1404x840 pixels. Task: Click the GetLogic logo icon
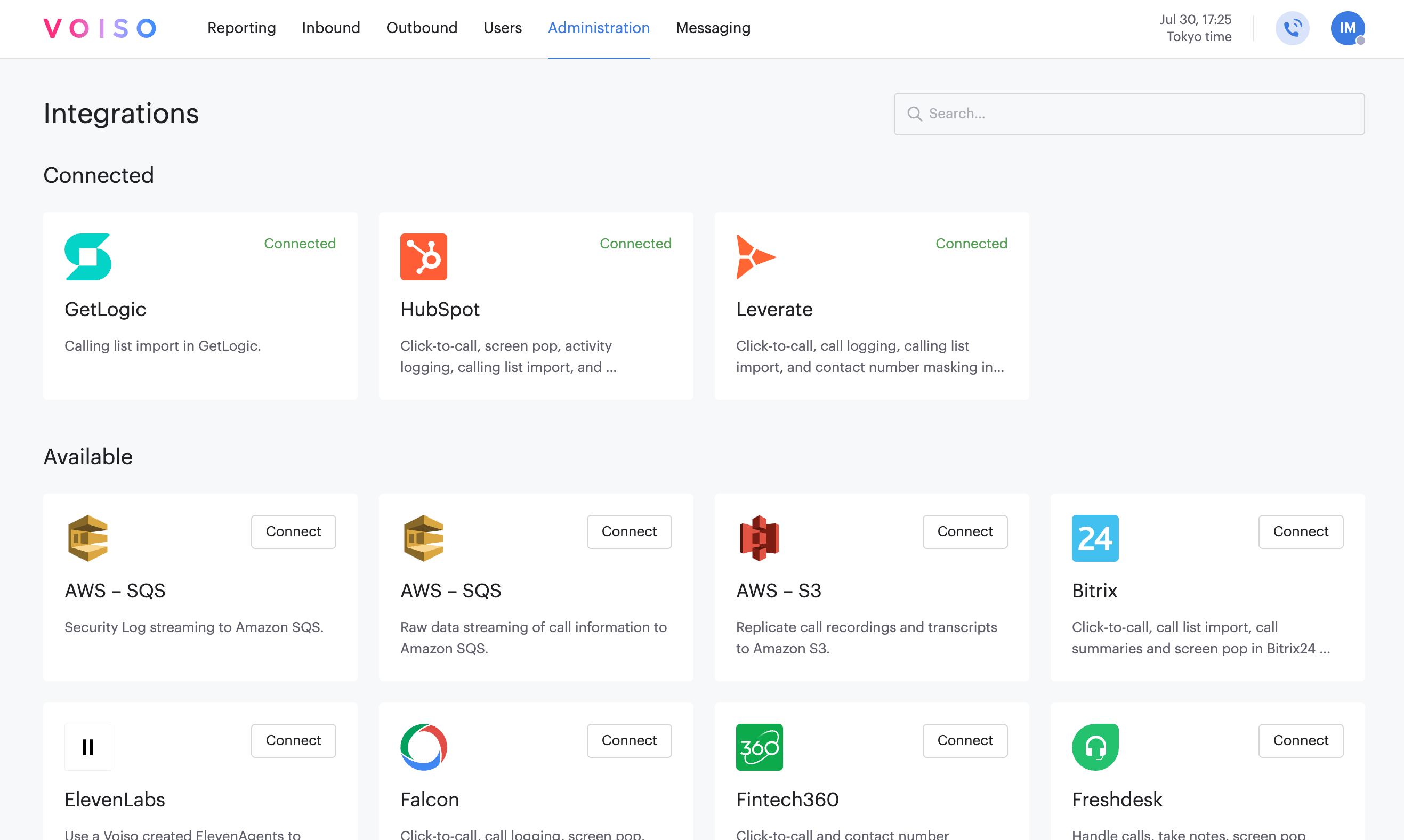(x=88, y=257)
